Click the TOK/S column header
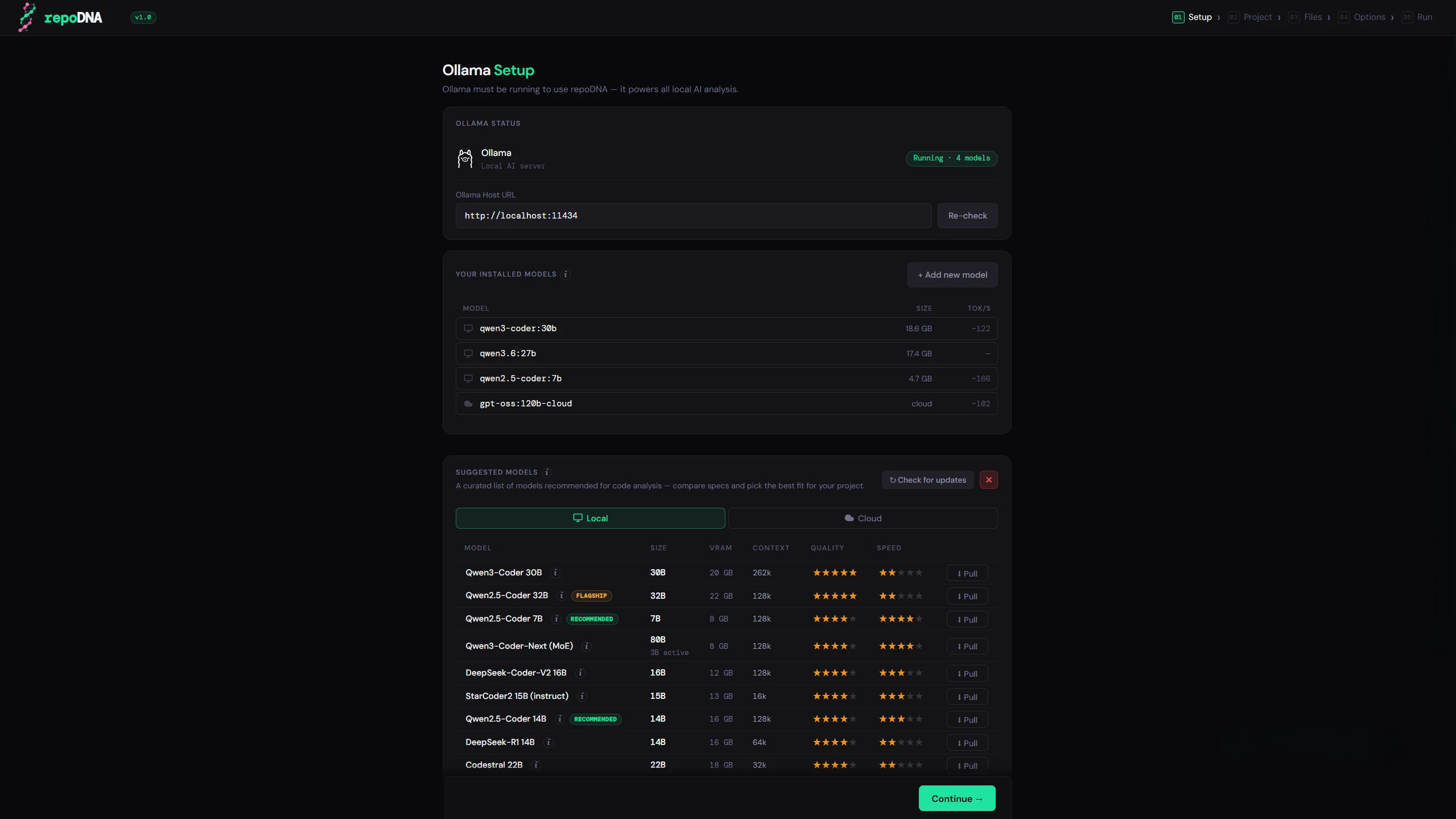The height and width of the screenshot is (819, 1456). pyautogui.click(x=979, y=308)
